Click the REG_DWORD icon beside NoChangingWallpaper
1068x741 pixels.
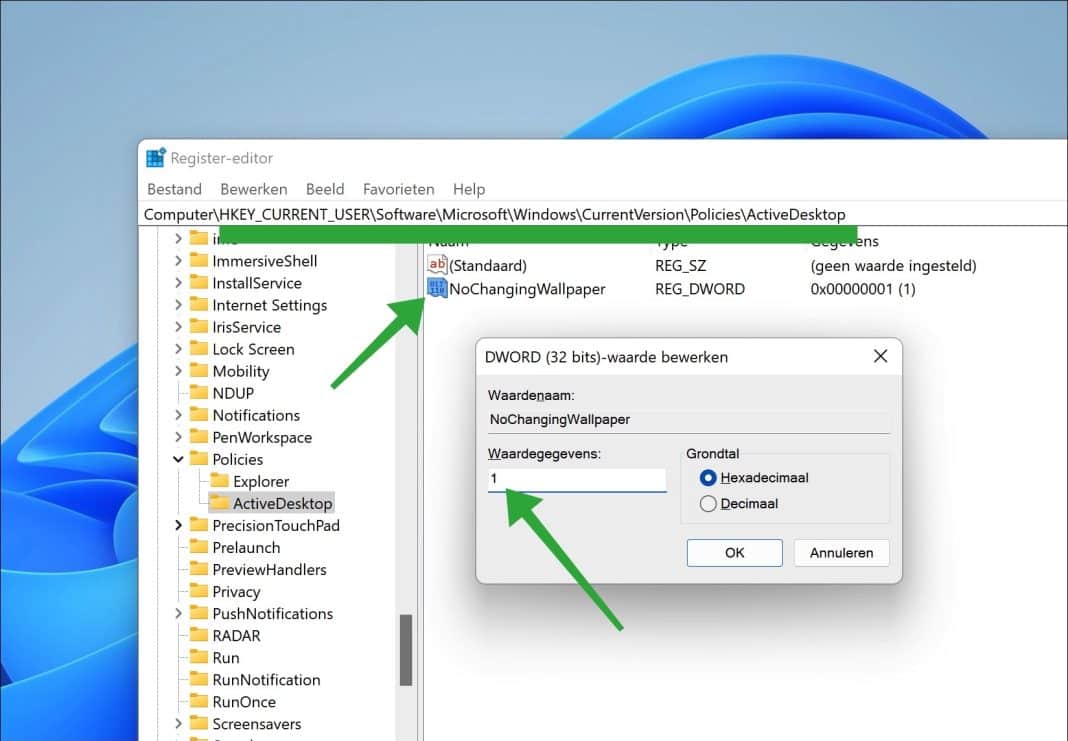(437, 289)
